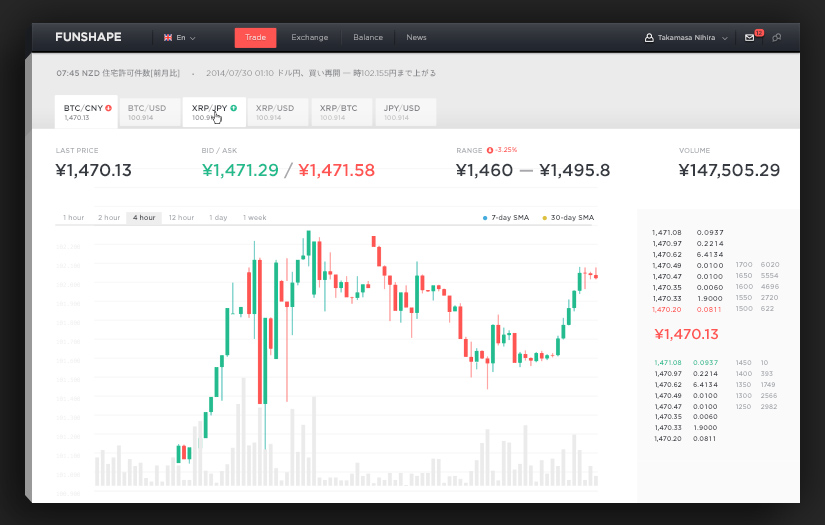Screen dimensions: 825x525
Task: Click the FUNSHAPE logo
Action: click(x=88, y=37)
